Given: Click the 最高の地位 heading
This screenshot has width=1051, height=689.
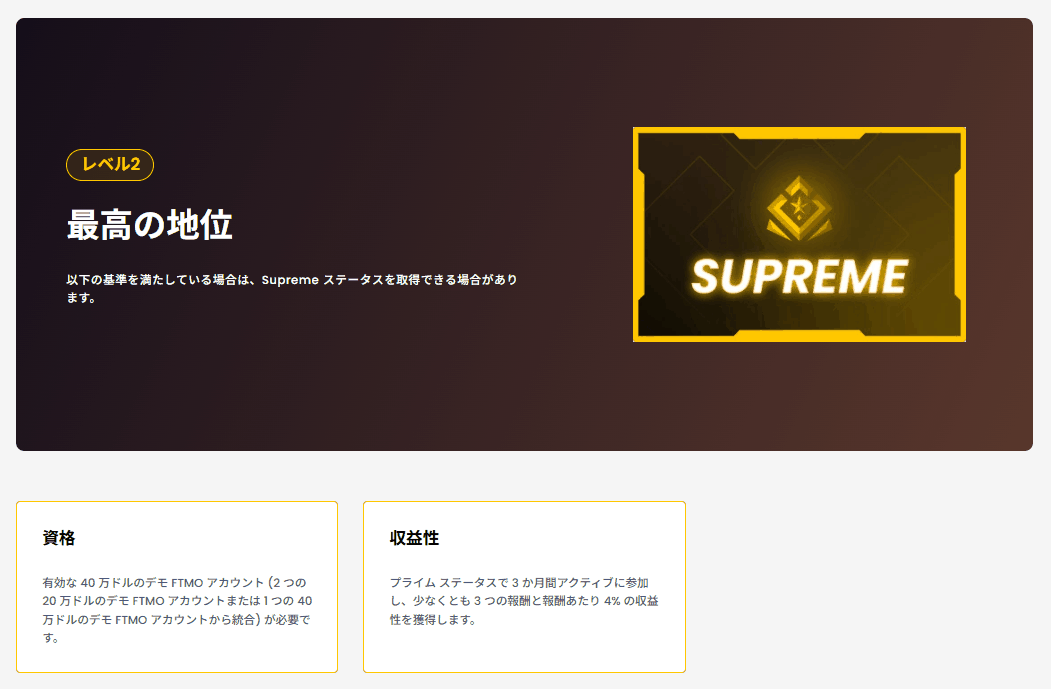Looking at the screenshot, I should coord(149,225).
